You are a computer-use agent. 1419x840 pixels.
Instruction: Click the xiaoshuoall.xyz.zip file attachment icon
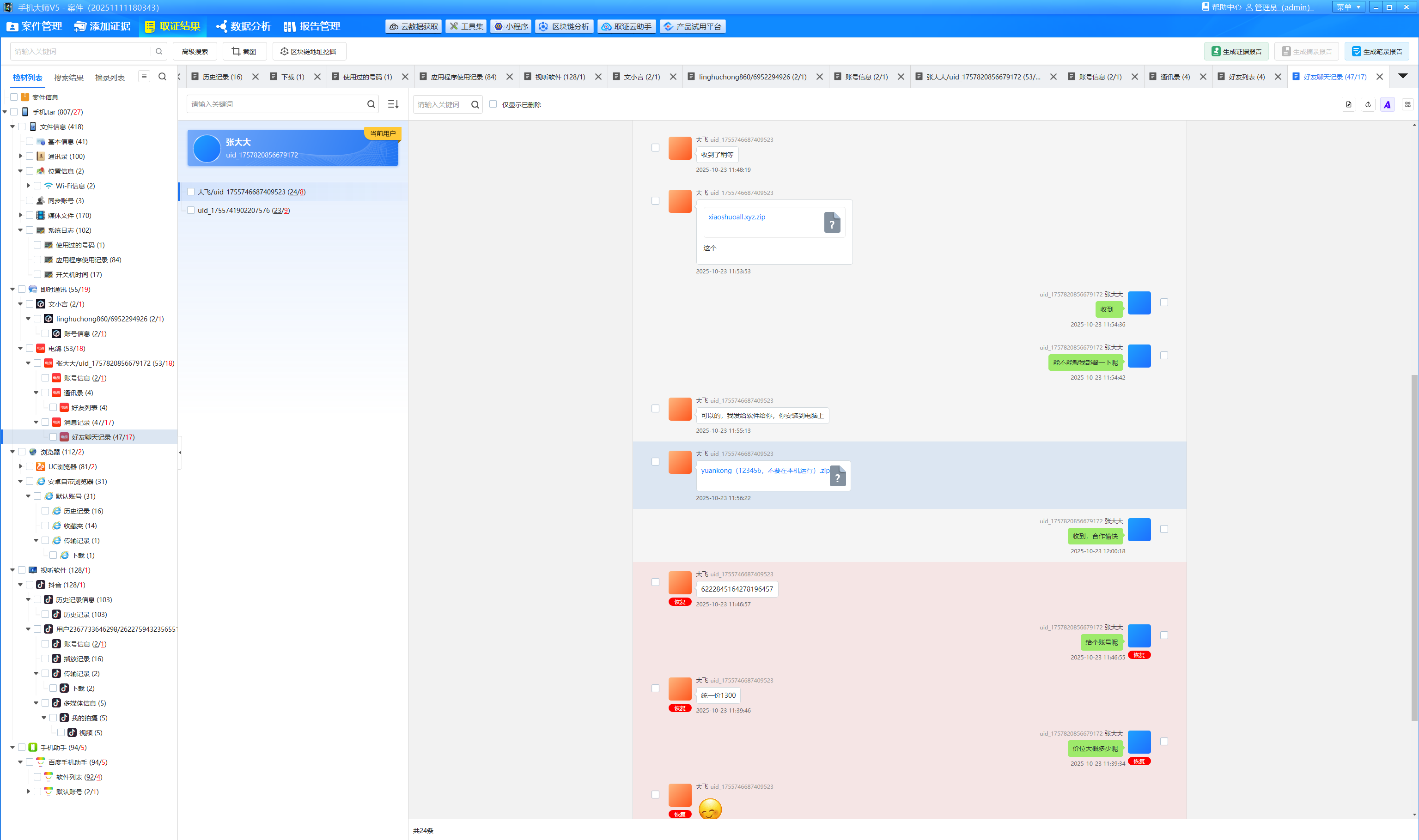[832, 223]
